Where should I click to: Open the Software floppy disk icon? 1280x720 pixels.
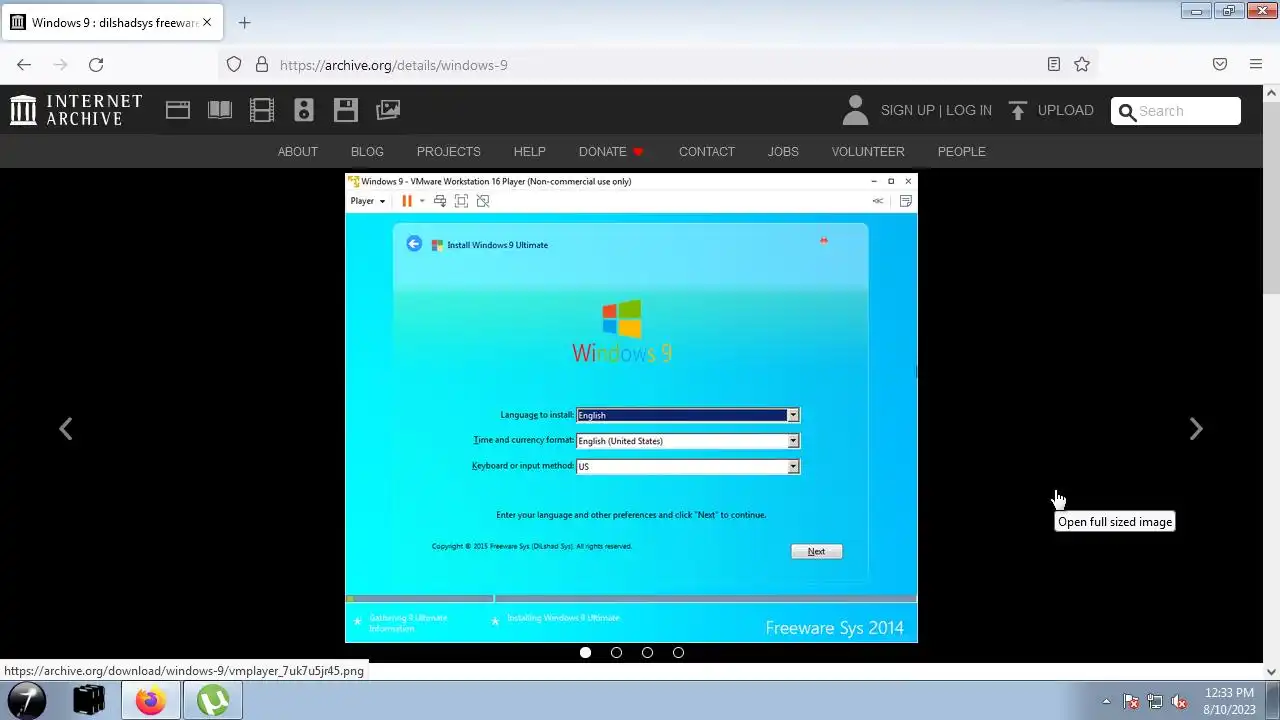346,110
